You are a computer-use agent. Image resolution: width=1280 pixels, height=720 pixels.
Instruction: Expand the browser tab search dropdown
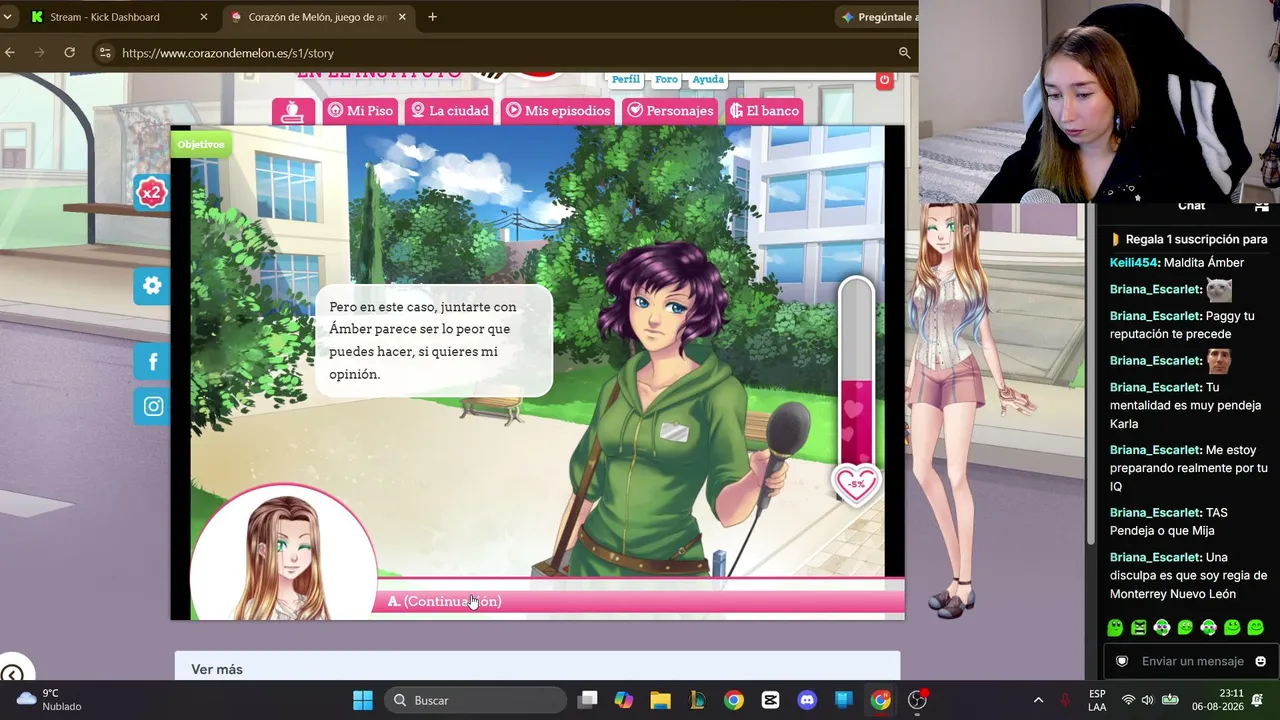pyautogui.click(x=7, y=17)
